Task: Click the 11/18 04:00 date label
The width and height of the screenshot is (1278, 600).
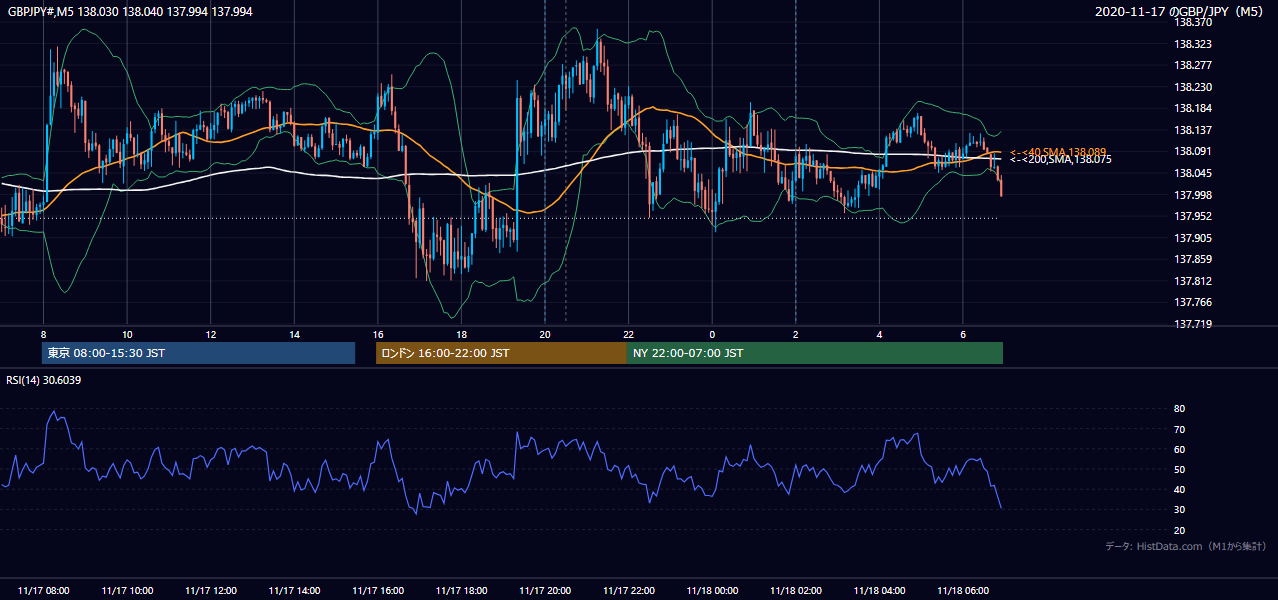Action: tap(879, 590)
